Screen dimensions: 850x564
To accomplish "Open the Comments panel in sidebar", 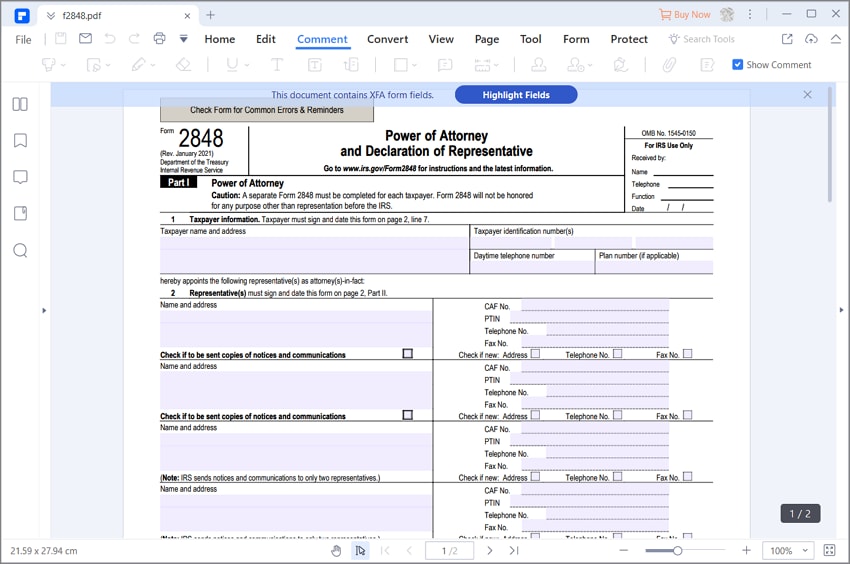I will point(20,177).
